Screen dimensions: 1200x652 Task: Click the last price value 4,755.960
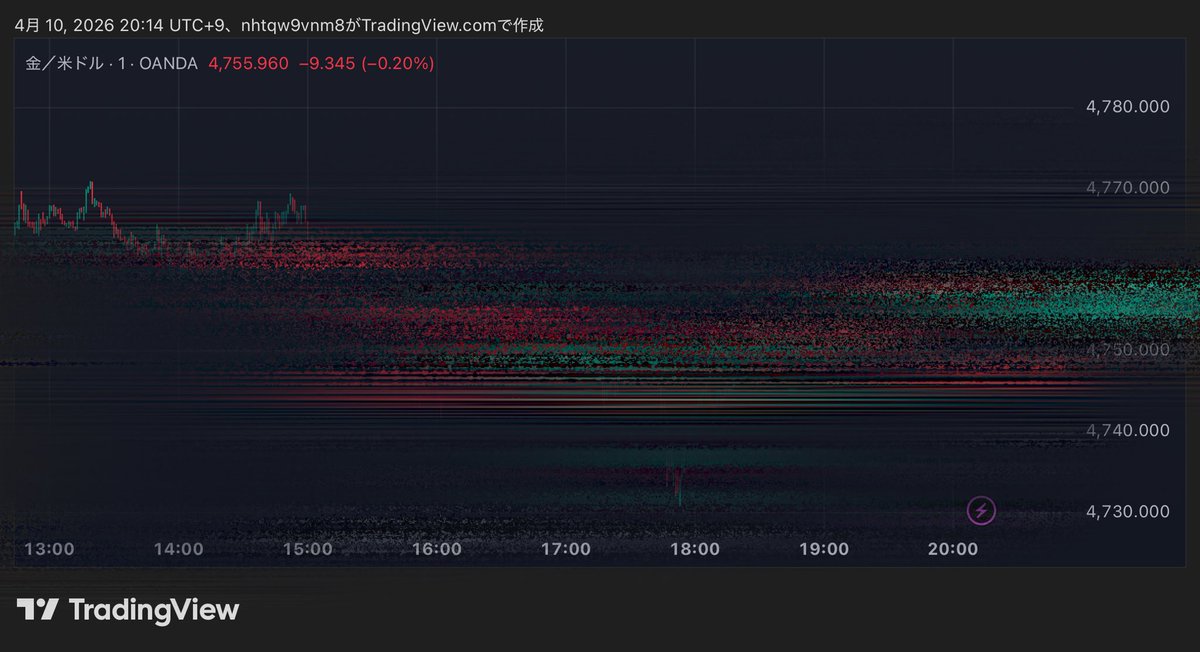(x=249, y=64)
